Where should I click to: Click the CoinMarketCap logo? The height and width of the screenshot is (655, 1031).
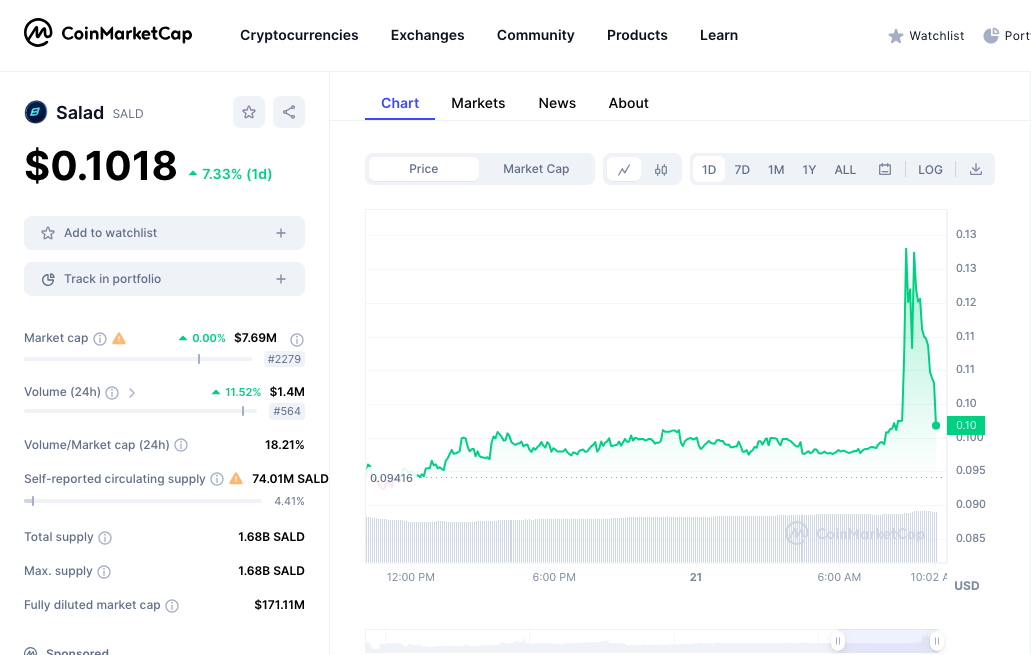pos(108,33)
